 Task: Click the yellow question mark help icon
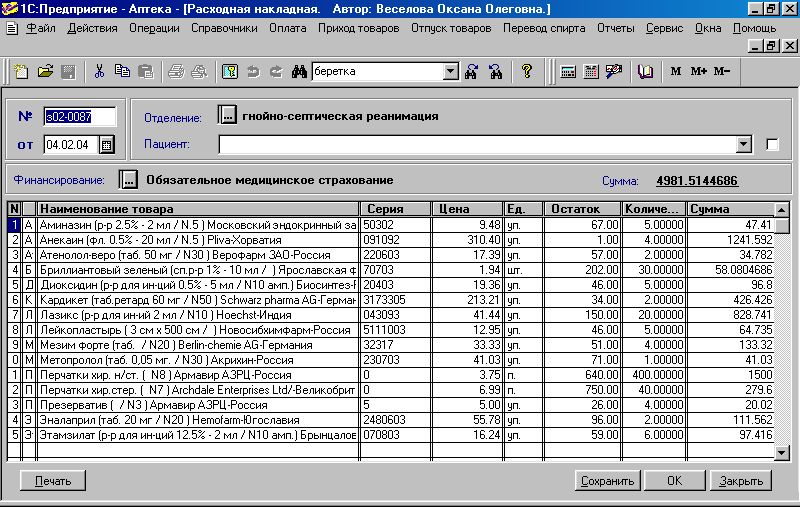point(527,71)
